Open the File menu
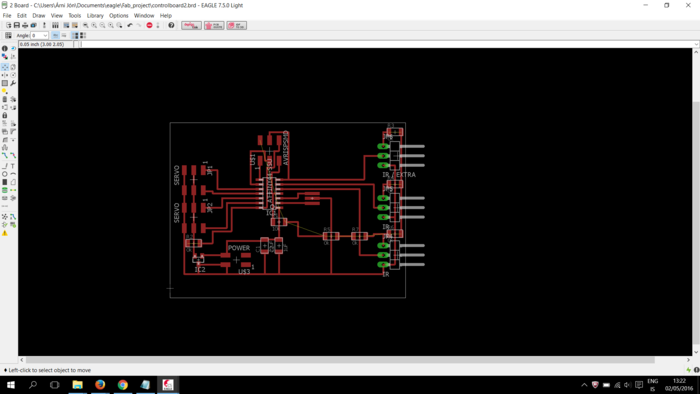700x394 pixels. (7, 15)
